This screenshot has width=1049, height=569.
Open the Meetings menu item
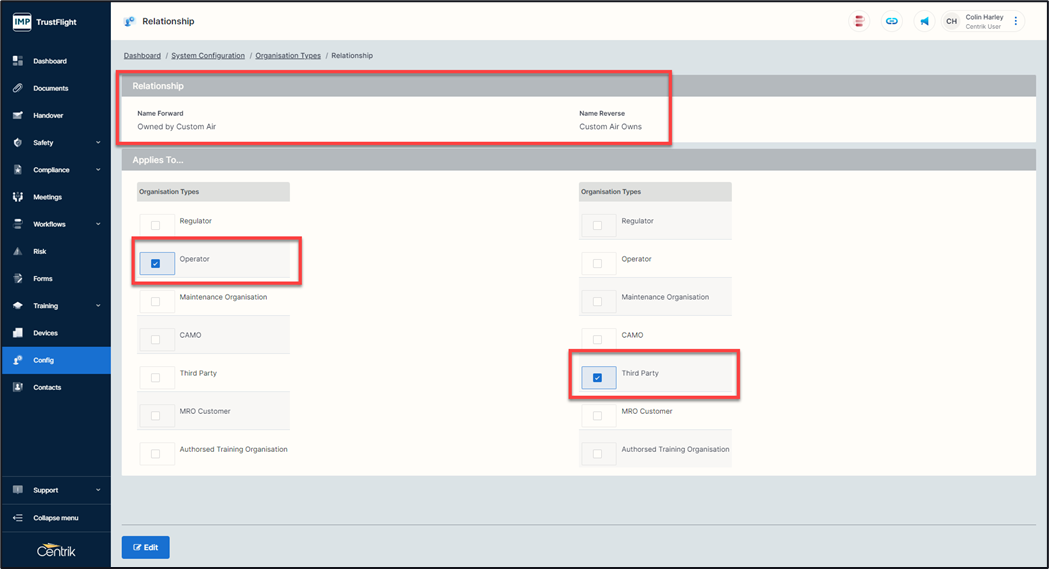click(47, 198)
